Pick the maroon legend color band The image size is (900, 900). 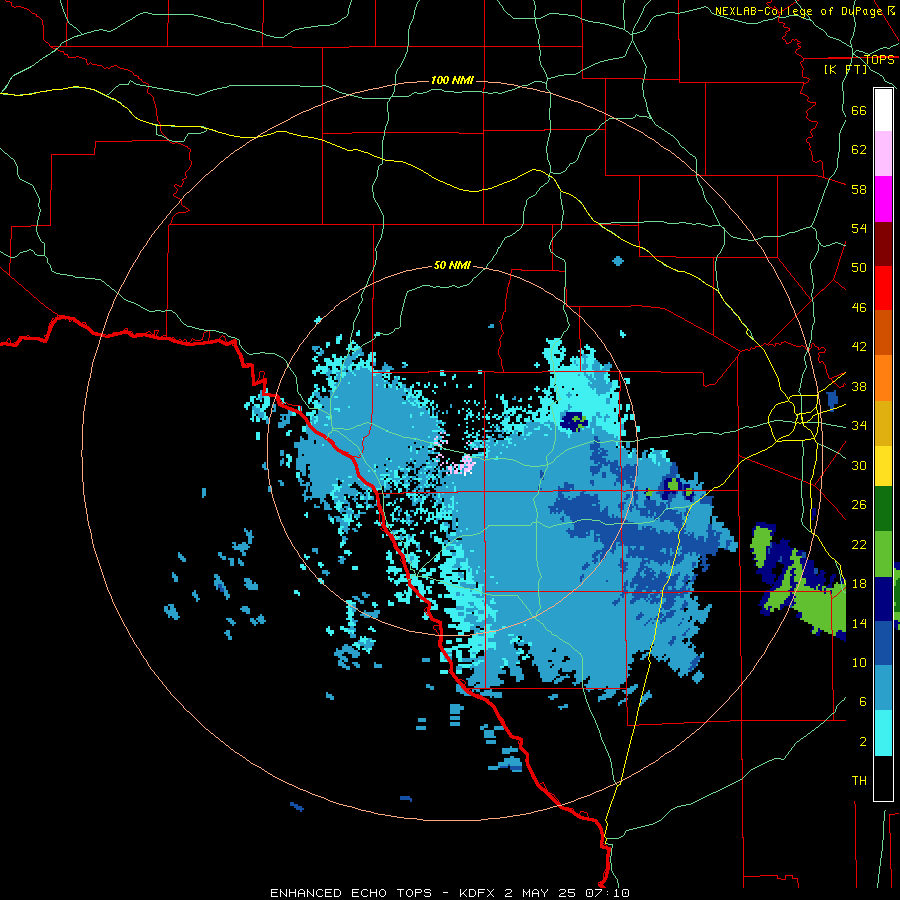[883, 245]
